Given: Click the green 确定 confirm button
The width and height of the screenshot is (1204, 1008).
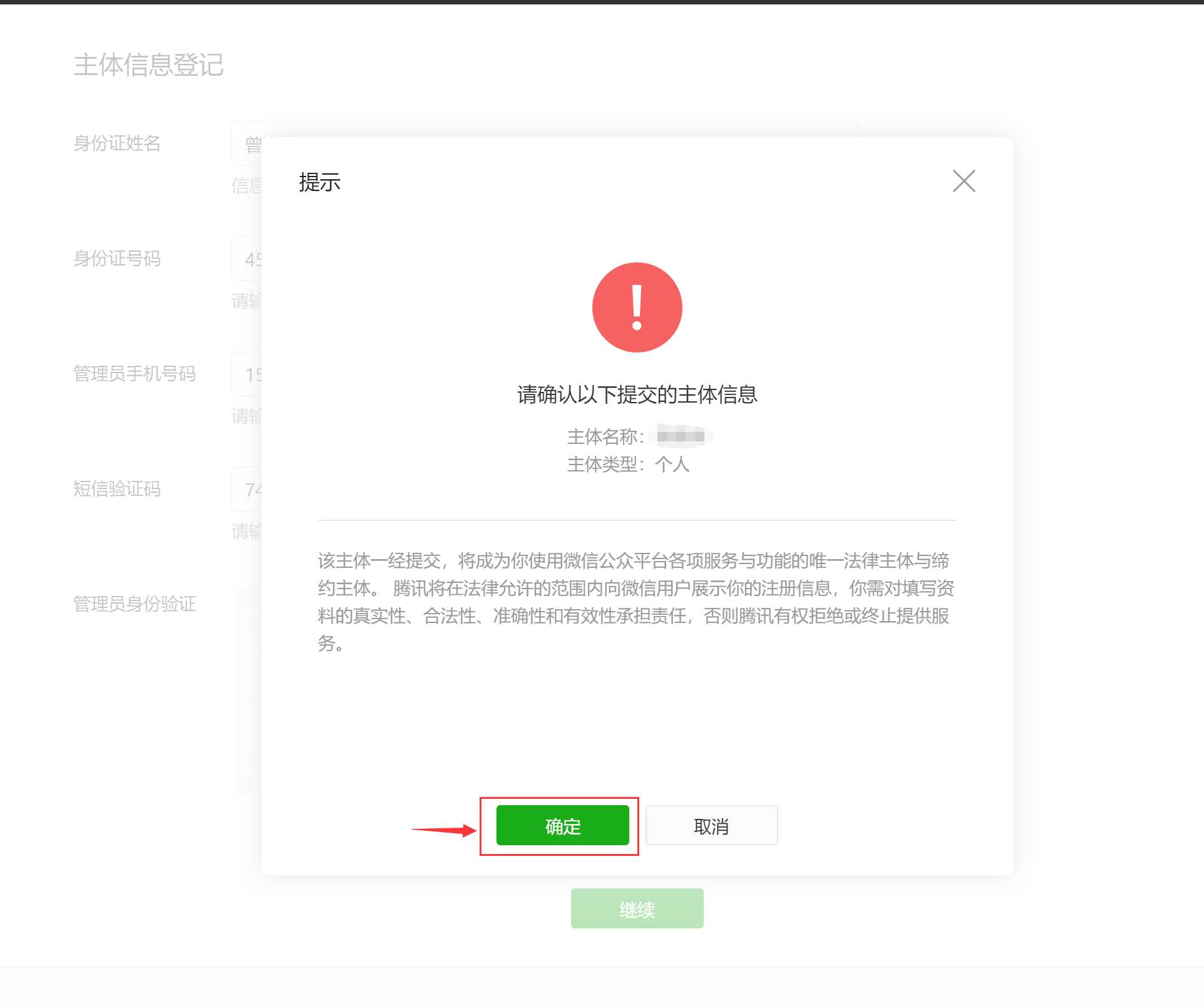Looking at the screenshot, I should [562, 825].
